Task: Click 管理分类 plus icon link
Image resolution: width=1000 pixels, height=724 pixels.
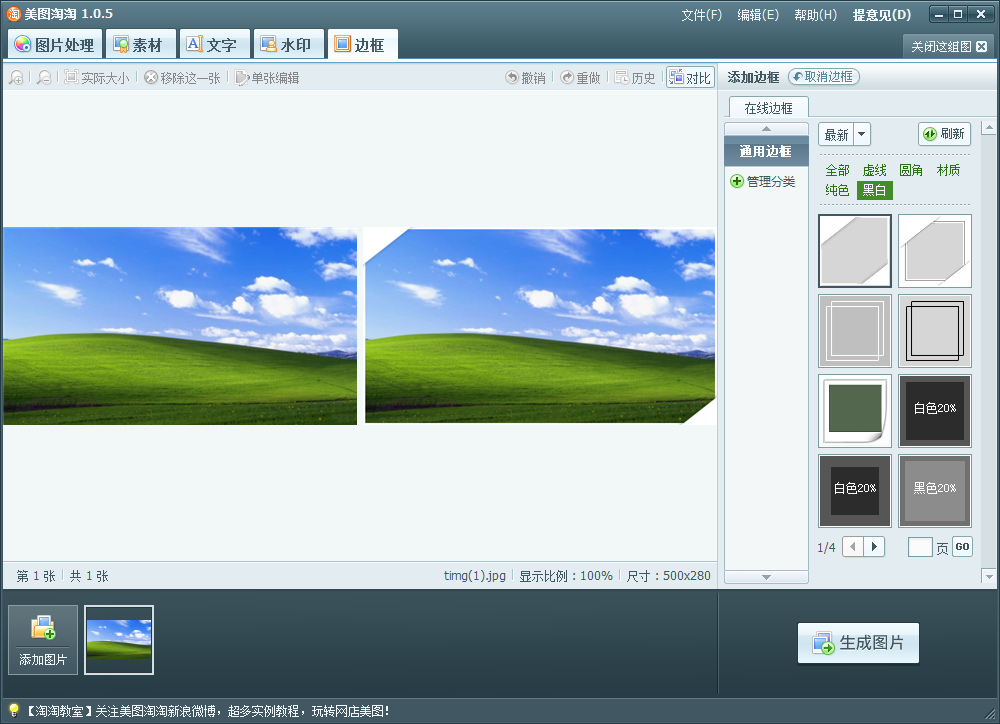Action: click(763, 181)
